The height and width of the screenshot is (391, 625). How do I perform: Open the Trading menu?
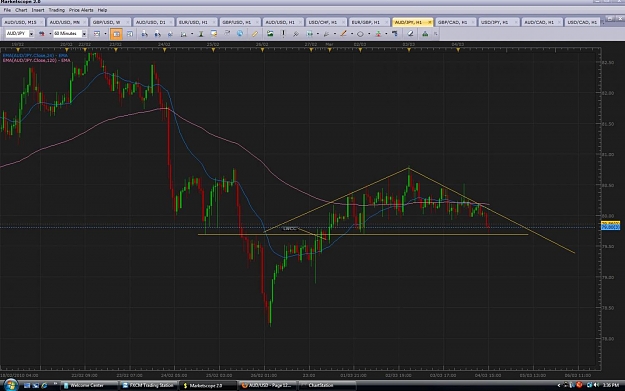click(x=57, y=10)
